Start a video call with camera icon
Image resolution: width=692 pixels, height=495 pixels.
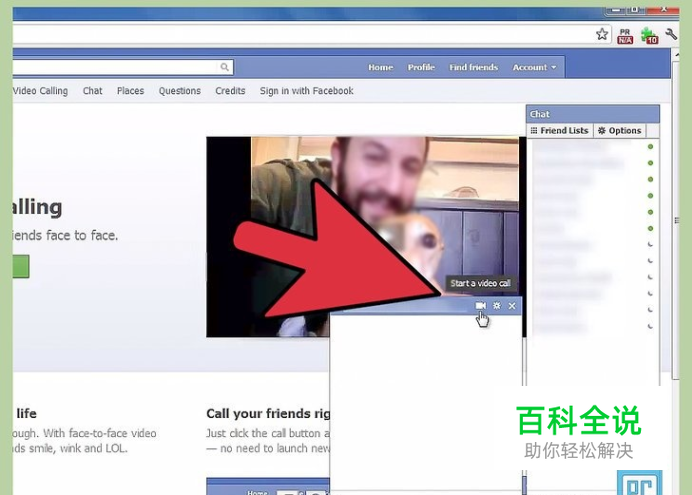pos(481,306)
